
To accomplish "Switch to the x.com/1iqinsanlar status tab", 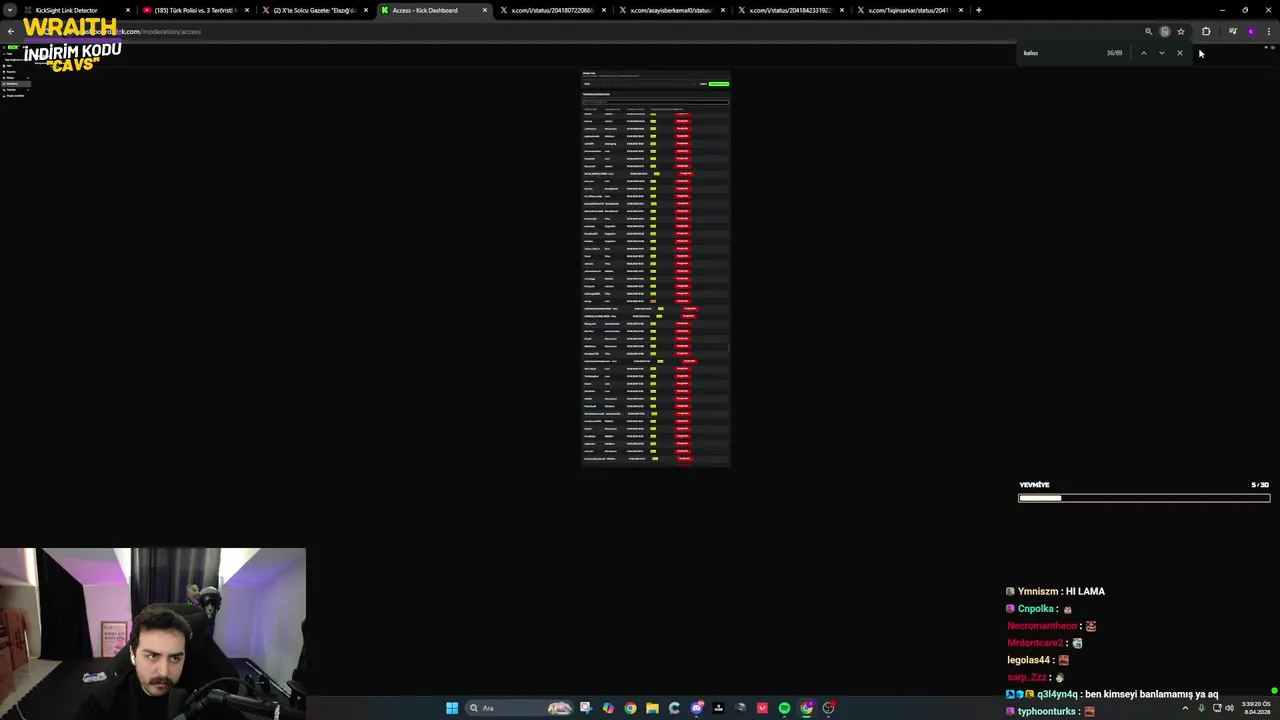I will (908, 10).
